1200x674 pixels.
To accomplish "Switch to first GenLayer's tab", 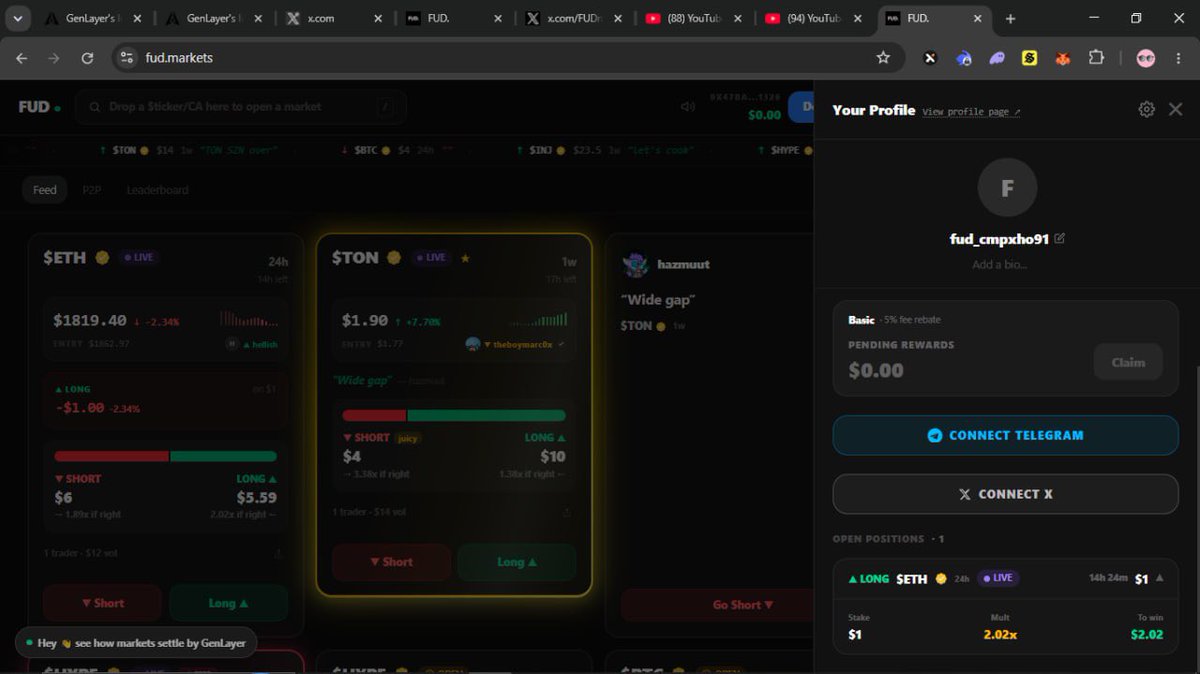I will tap(92, 18).
